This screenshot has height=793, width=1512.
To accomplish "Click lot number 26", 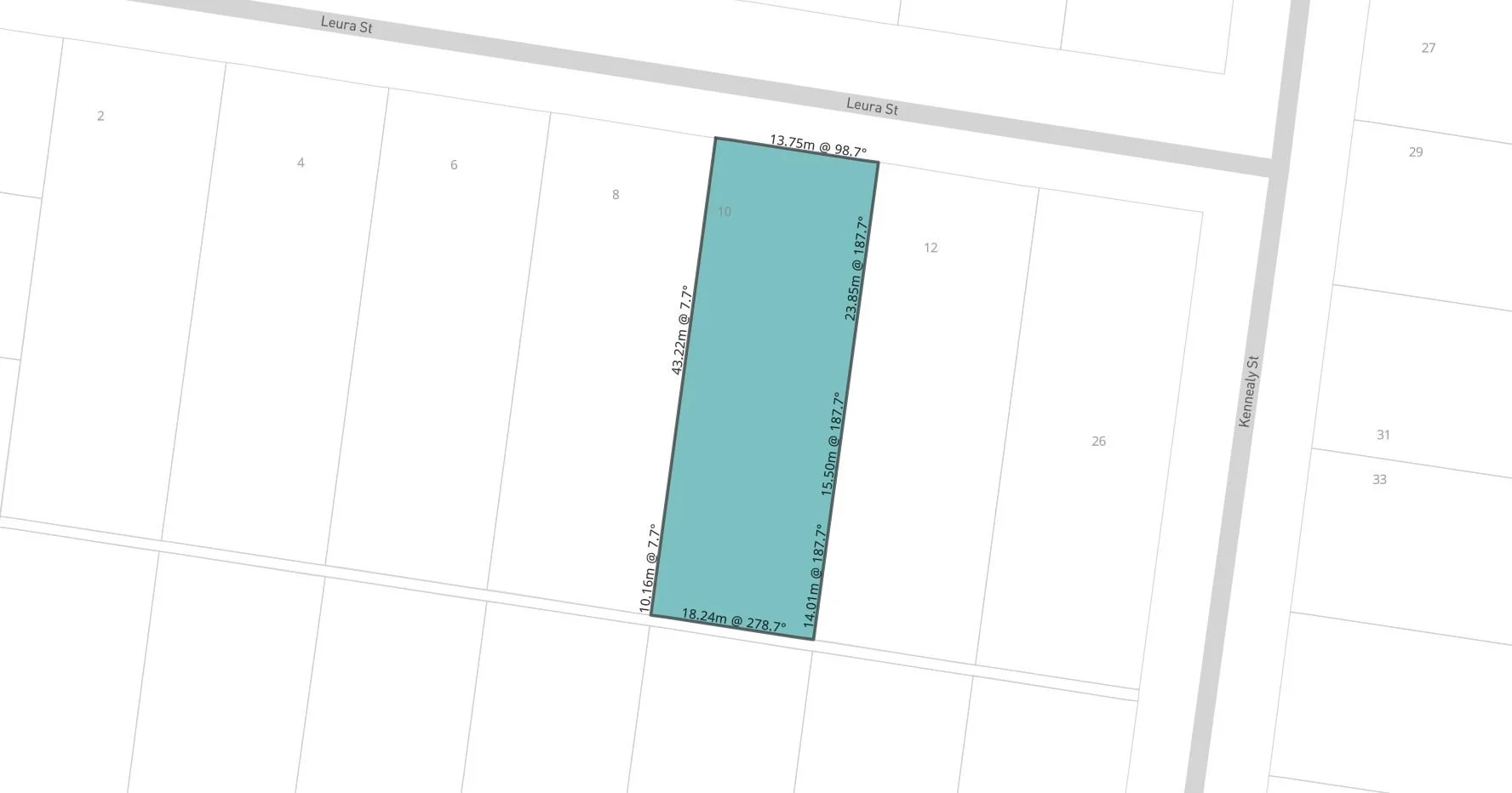I will tap(1099, 441).
